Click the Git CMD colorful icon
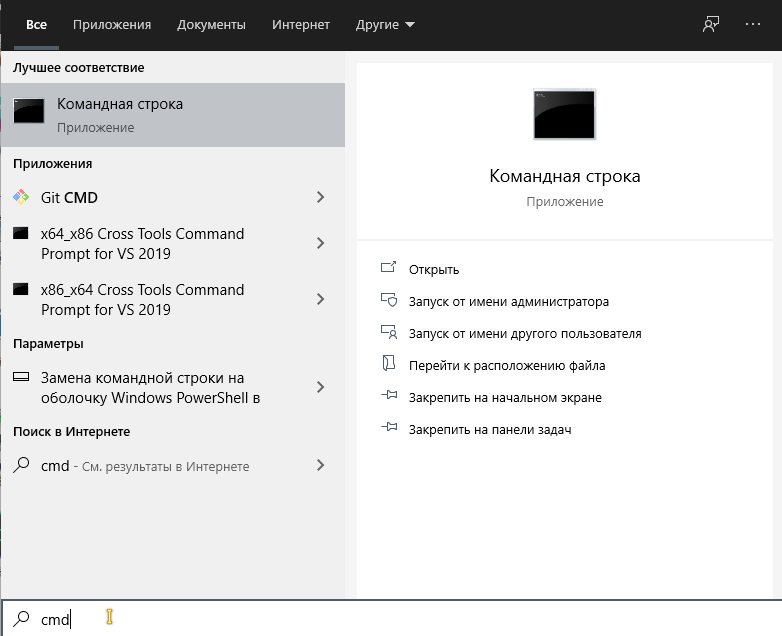This screenshot has height=636, width=782. [21, 197]
